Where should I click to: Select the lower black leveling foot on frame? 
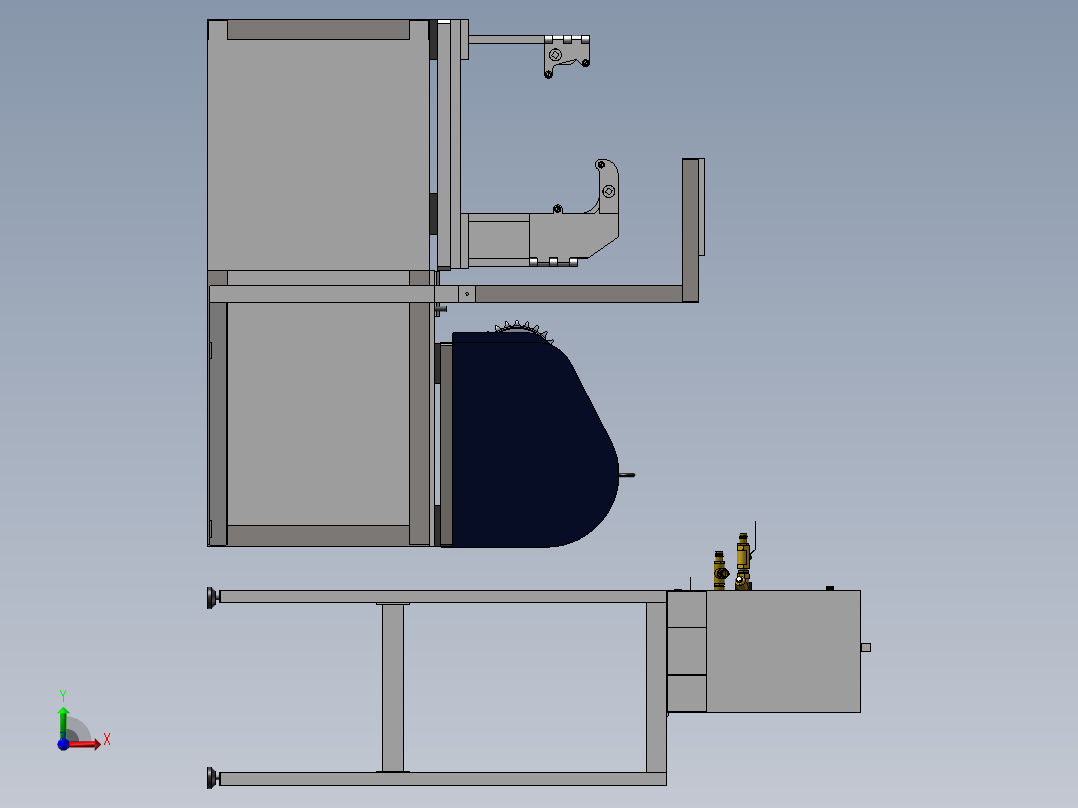(x=212, y=778)
